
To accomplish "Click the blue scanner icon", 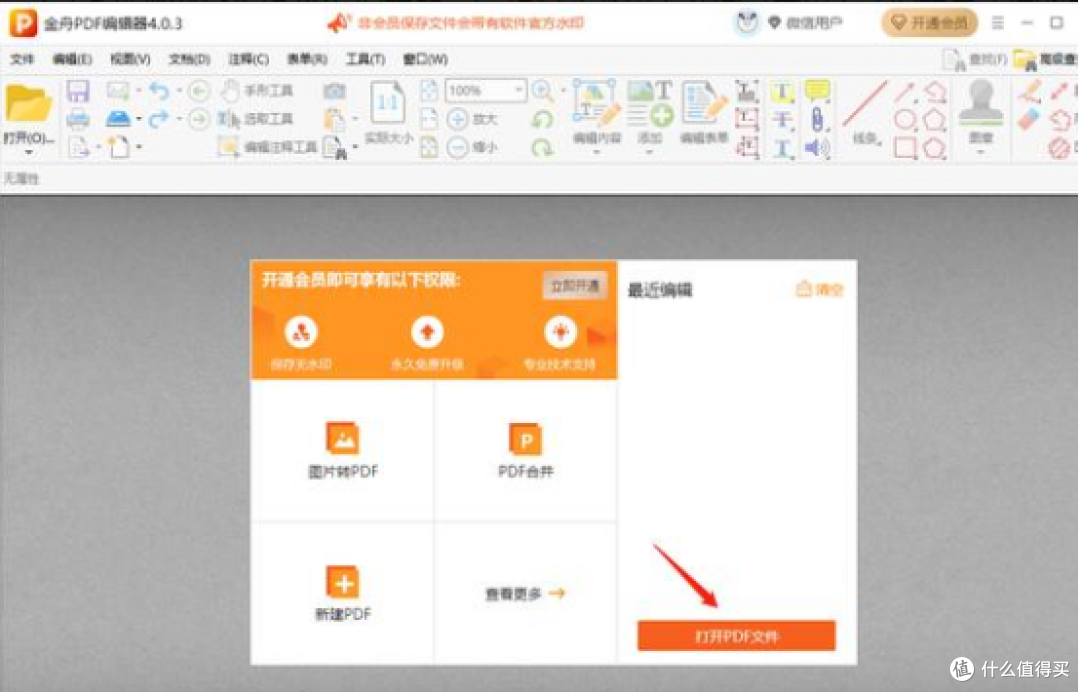I will tap(118, 119).
